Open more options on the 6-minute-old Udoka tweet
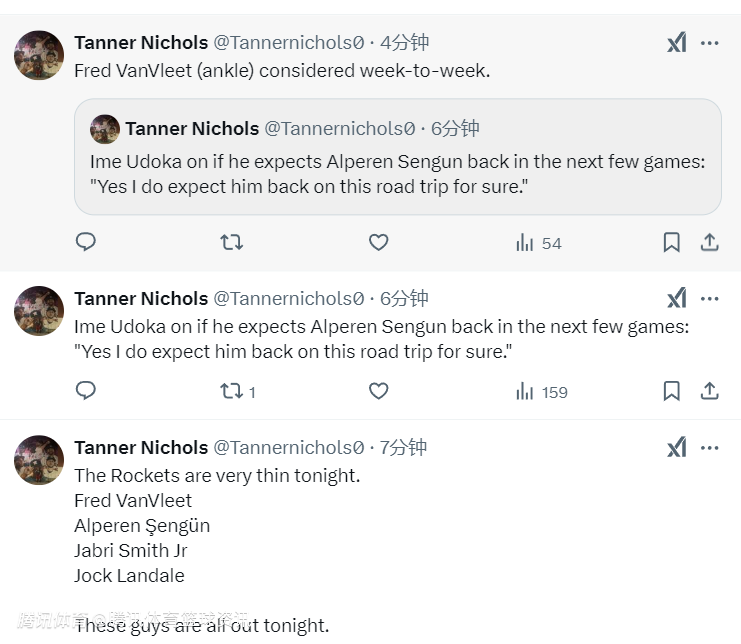This screenshot has width=741, height=644. [710, 298]
